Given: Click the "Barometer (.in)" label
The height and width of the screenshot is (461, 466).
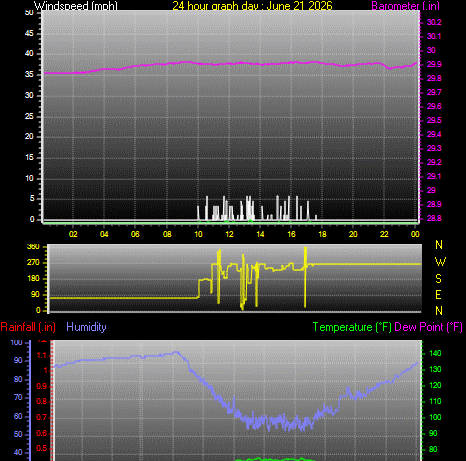Looking at the screenshot, I should point(405,6).
